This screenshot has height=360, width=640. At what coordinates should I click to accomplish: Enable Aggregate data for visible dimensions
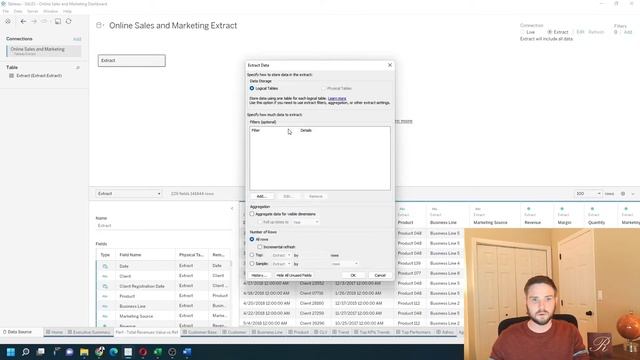click(x=252, y=214)
